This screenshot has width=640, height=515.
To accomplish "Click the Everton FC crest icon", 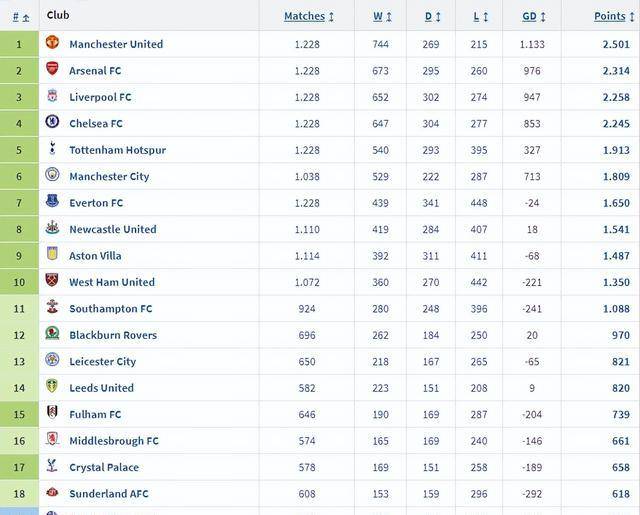I will (52, 201).
